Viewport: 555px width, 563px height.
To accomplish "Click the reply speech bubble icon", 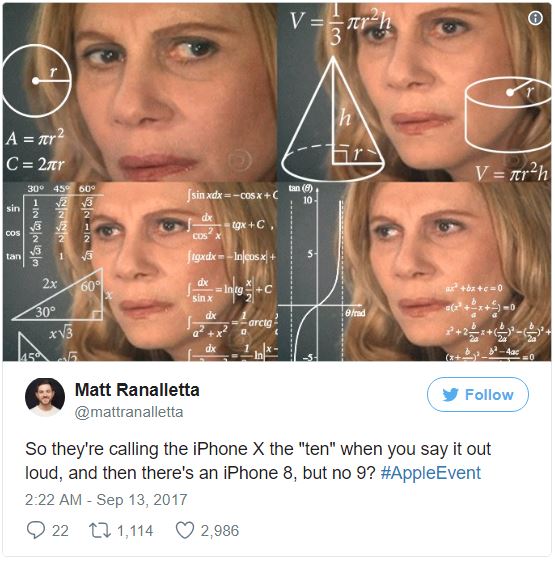I will pyautogui.click(x=36, y=530).
